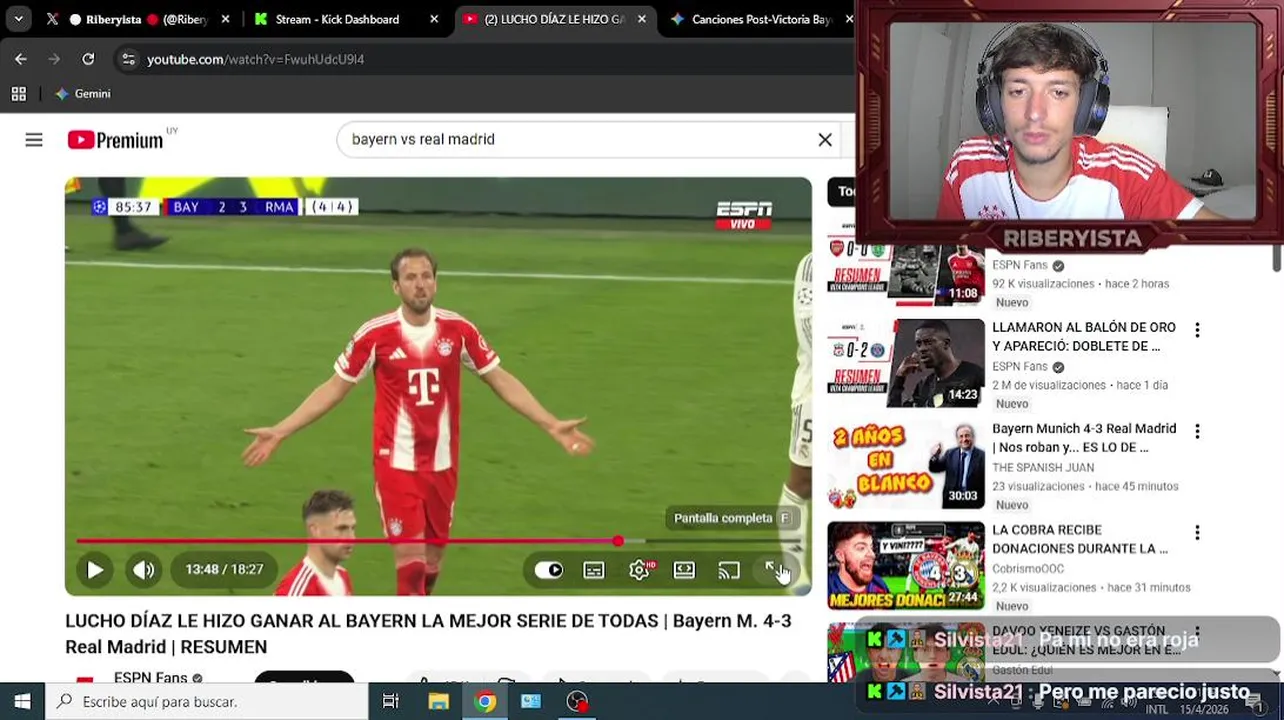Clear the search box with the X
Viewport: 1284px width, 720px height.
coord(825,140)
